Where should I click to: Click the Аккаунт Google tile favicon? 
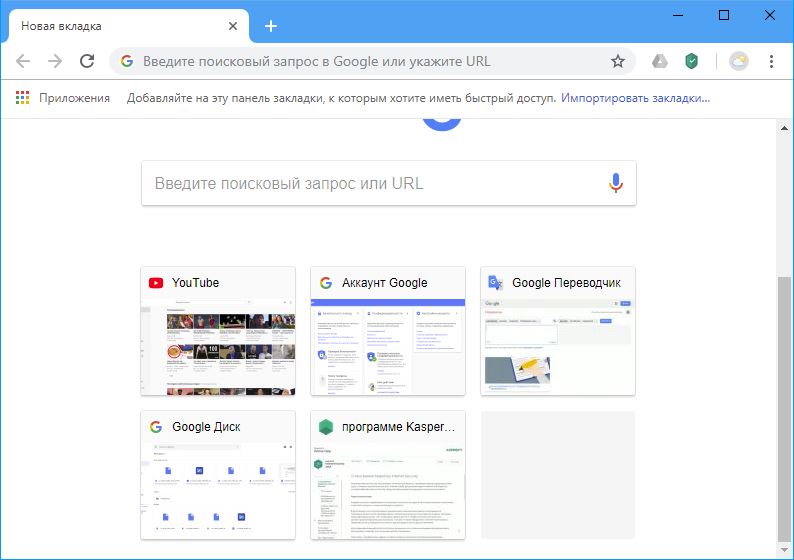[x=326, y=283]
